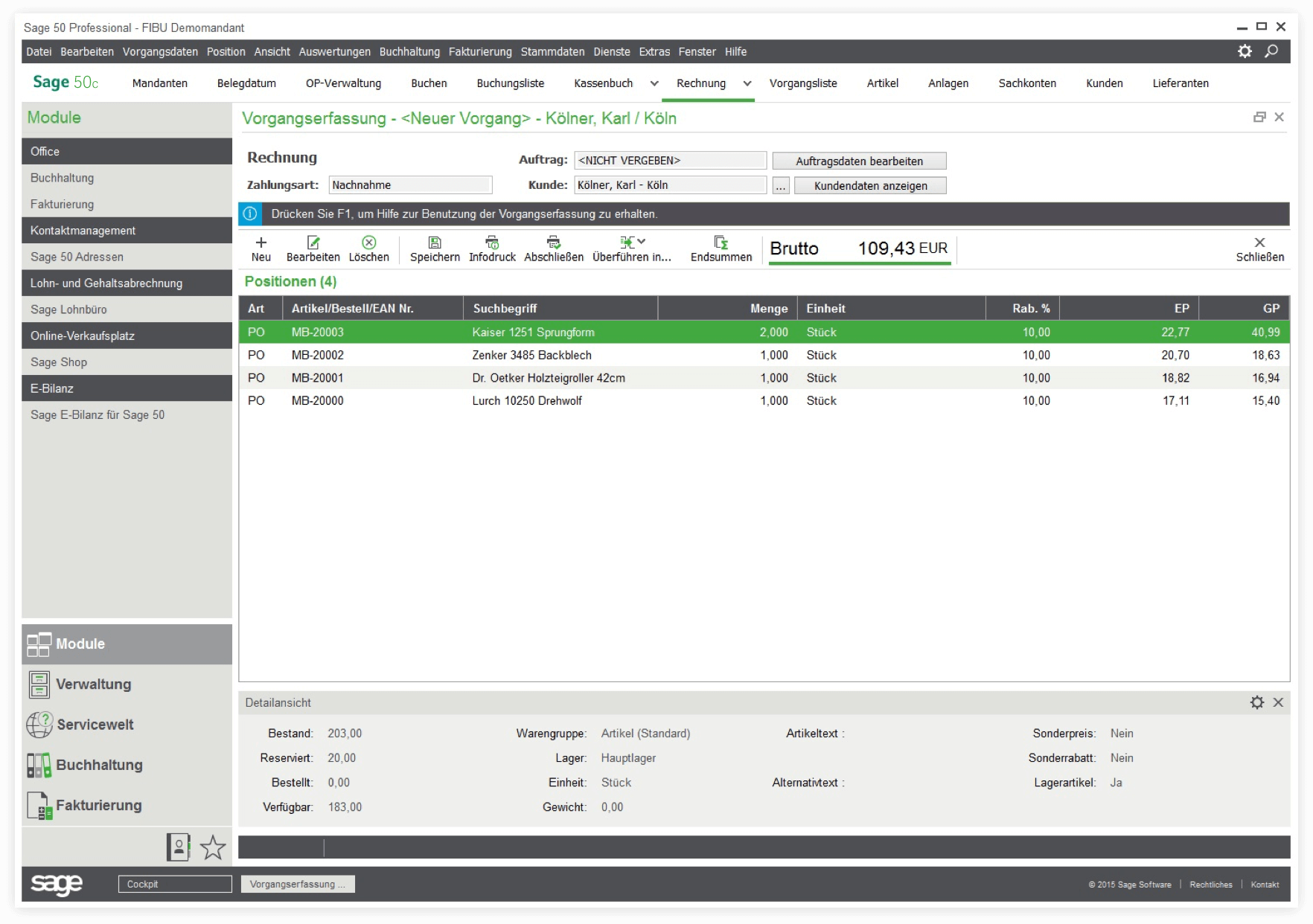Select Sage E-Bilanz für Sage 50
This screenshot has height=924, width=1313.
click(x=127, y=415)
